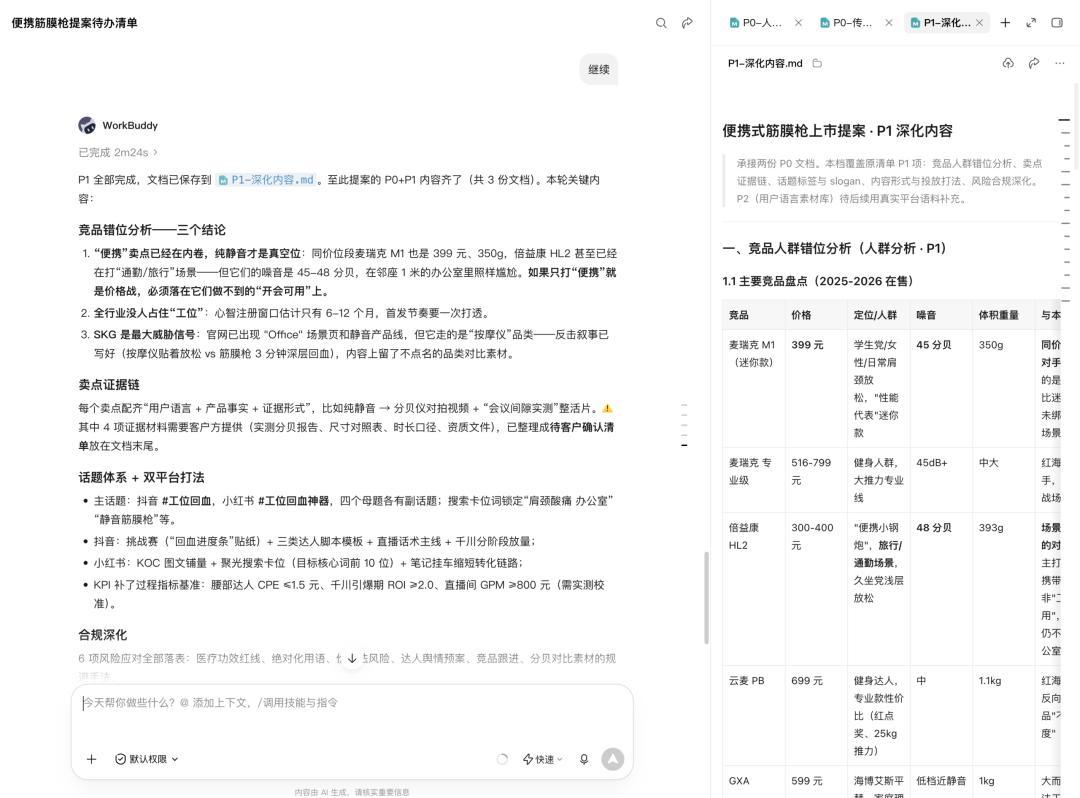
Task: Jump to bottom with down arrow button
Action: 352,658
